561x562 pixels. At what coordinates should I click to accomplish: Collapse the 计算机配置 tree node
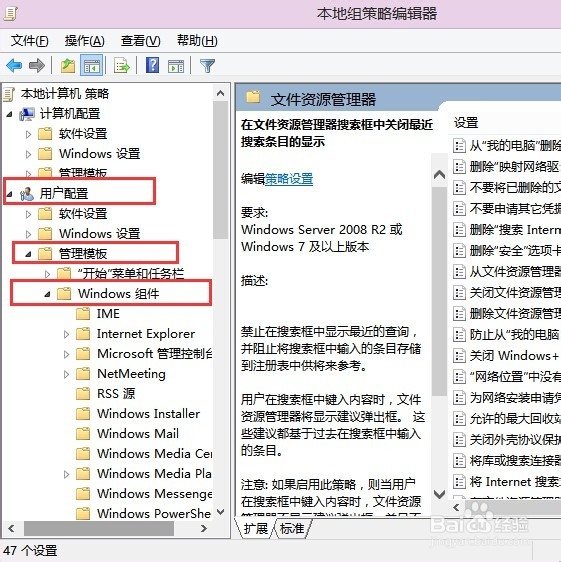(x=10, y=114)
